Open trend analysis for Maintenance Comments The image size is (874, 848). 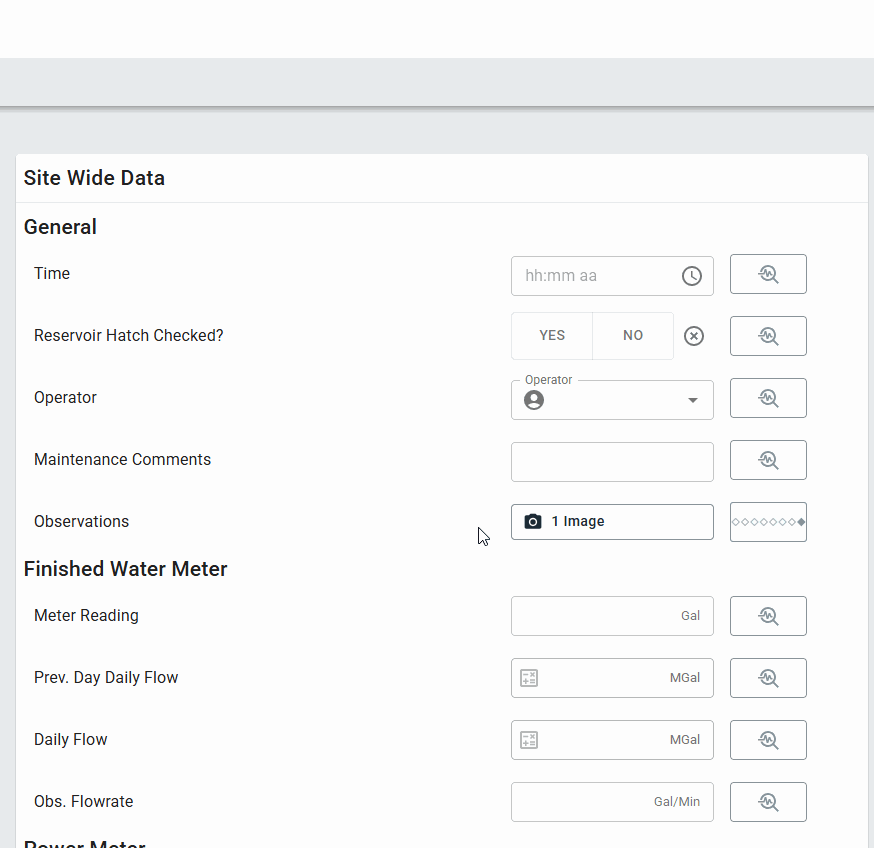click(x=768, y=460)
